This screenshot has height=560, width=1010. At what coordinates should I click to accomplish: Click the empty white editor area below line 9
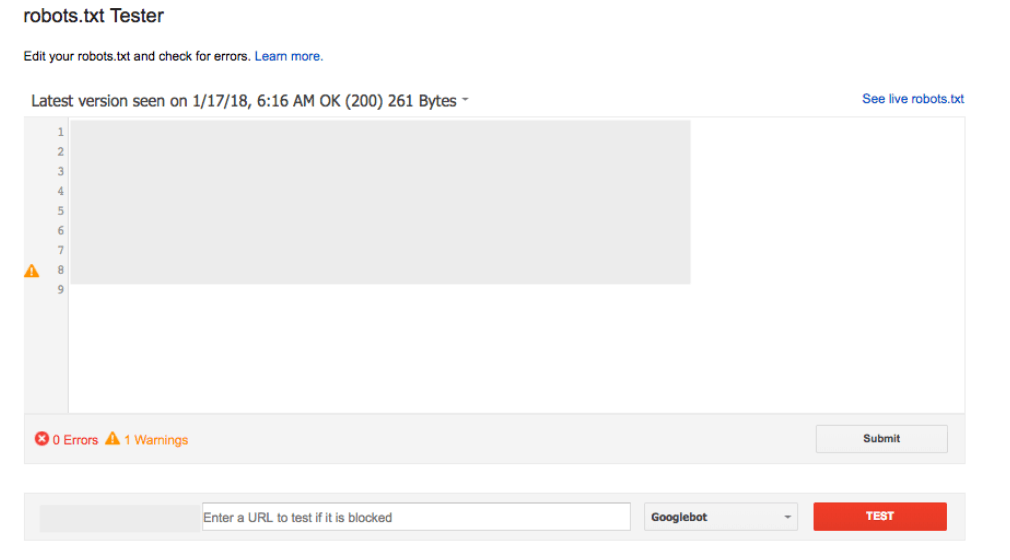click(500, 350)
